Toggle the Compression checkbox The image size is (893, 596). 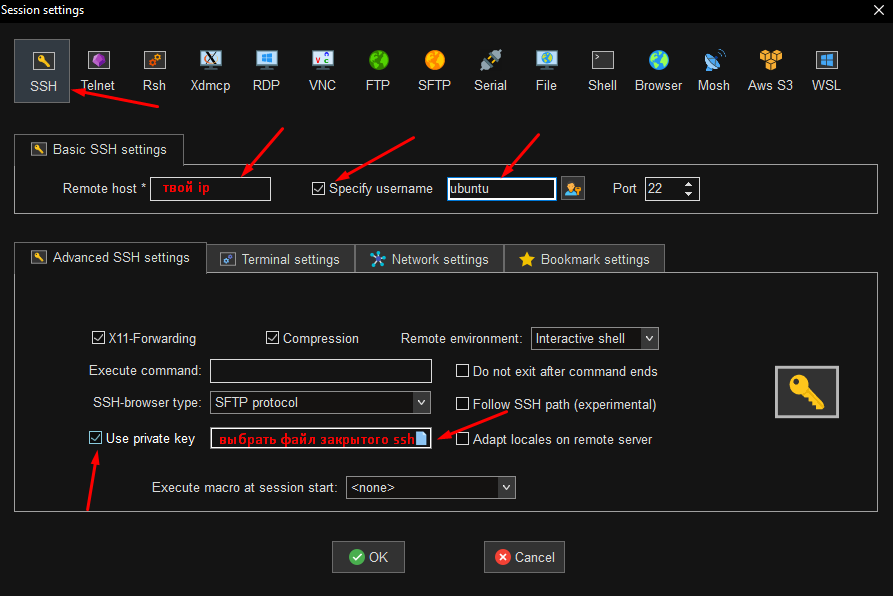272,338
